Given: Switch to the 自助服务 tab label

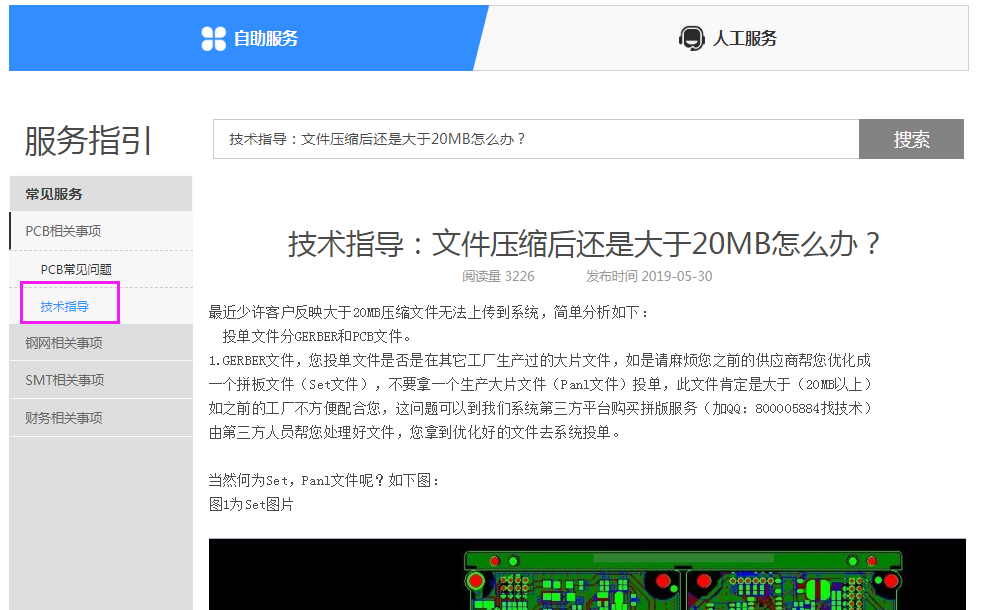Looking at the screenshot, I should pos(266,39).
